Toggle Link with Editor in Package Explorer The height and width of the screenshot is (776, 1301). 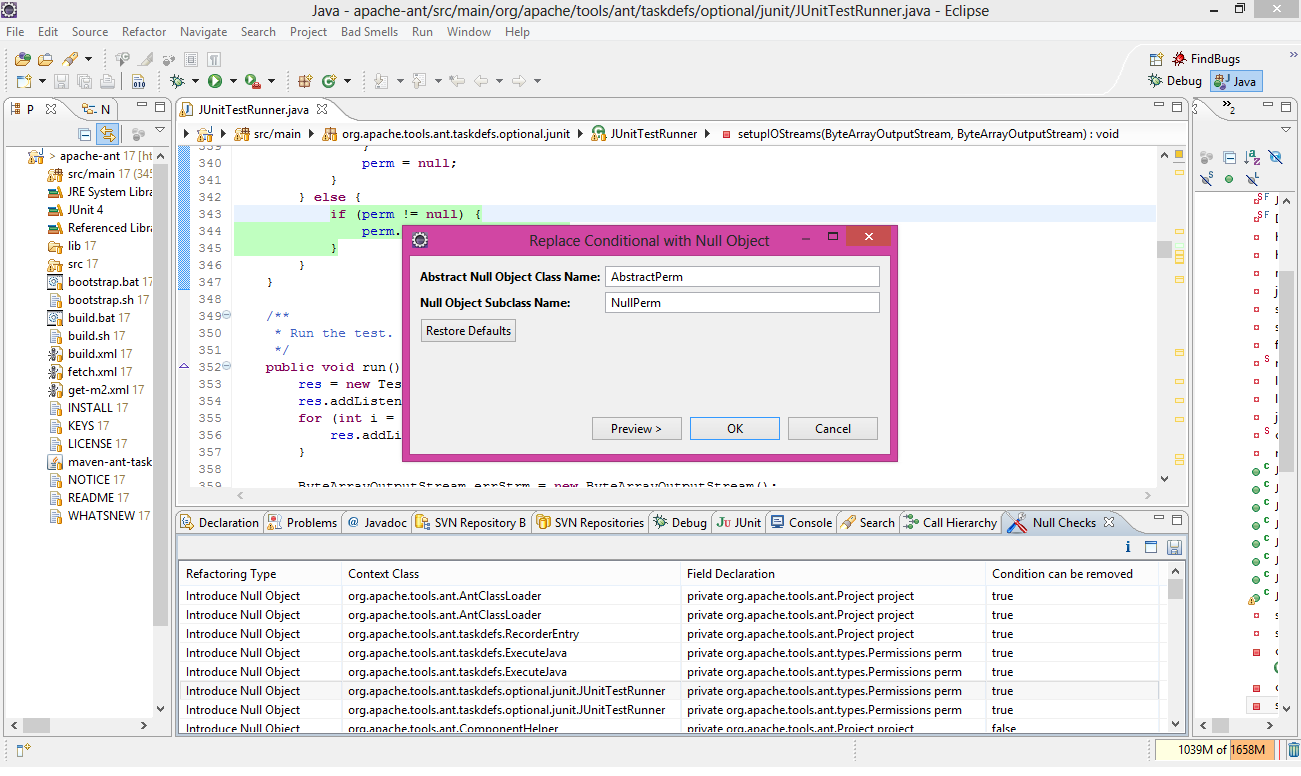click(108, 134)
